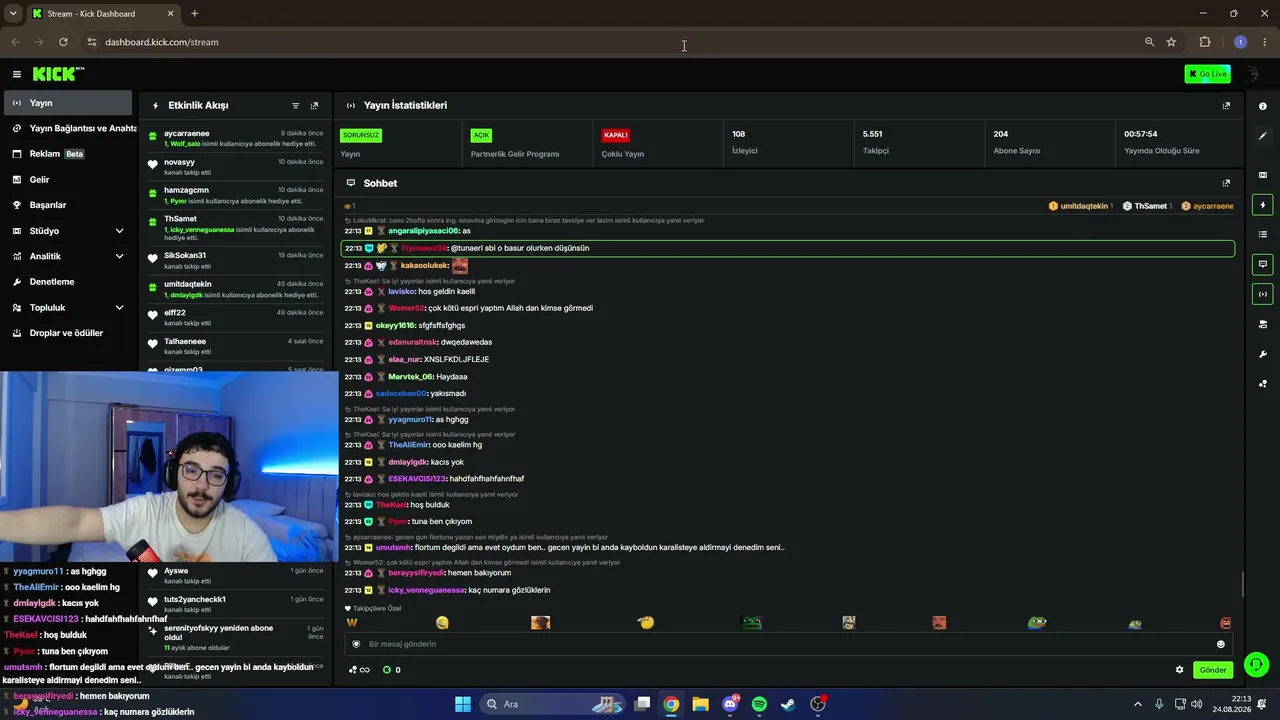Image resolution: width=1280 pixels, height=720 pixels.
Task: Click the W emote in quick emotes
Action: 352,623
